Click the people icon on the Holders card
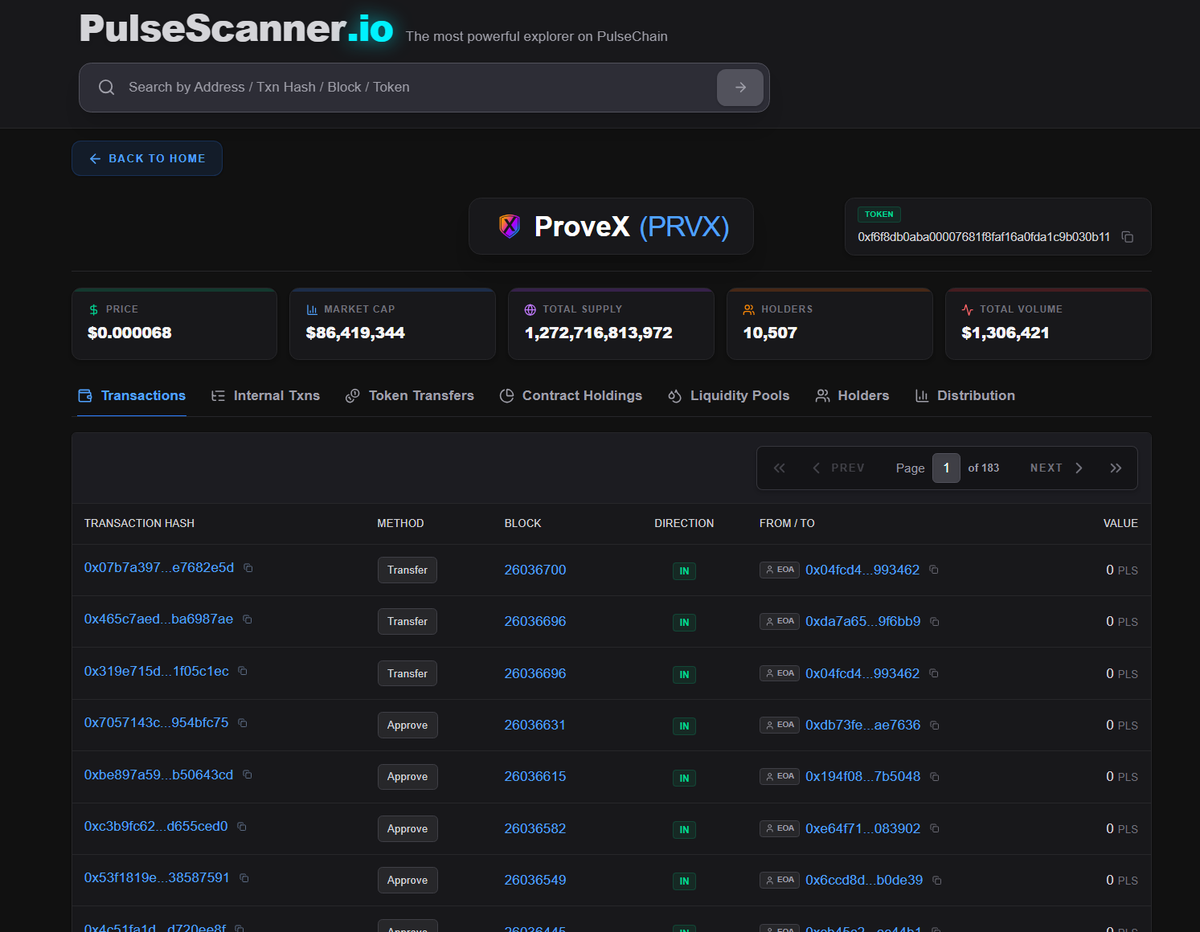The width and height of the screenshot is (1200, 932). (x=749, y=309)
